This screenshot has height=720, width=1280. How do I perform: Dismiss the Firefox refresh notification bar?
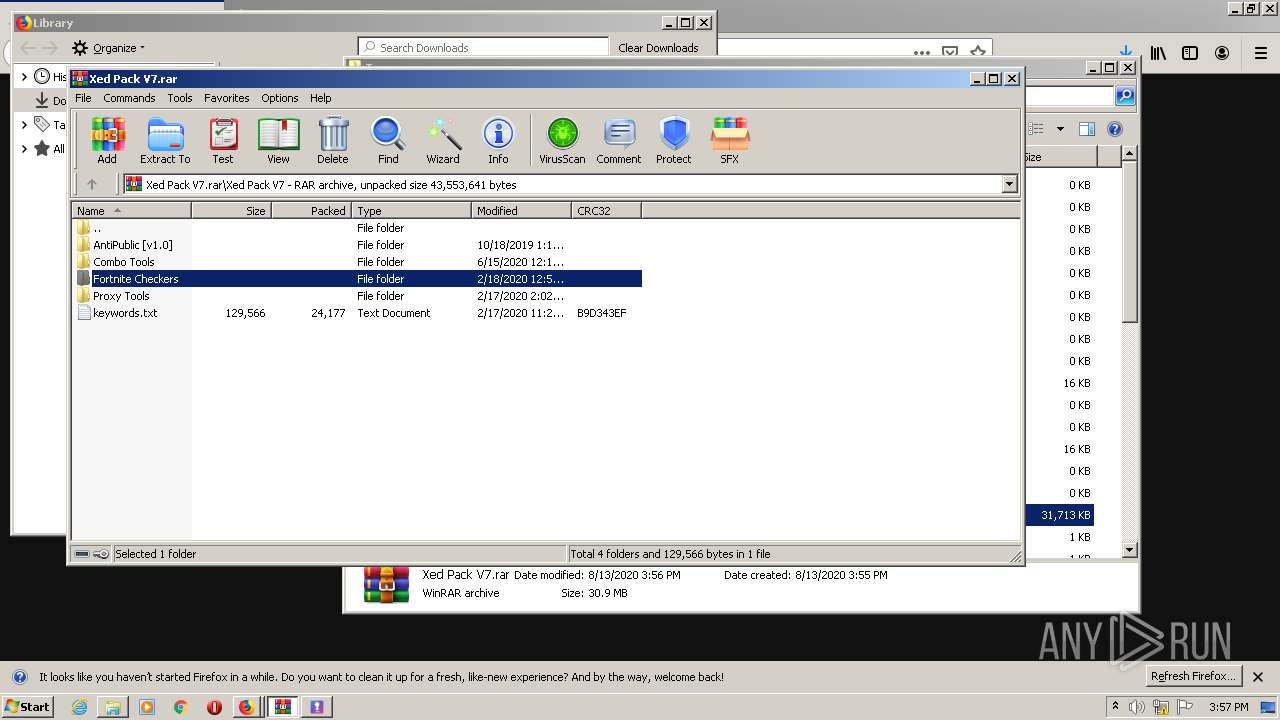tap(1258, 677)
